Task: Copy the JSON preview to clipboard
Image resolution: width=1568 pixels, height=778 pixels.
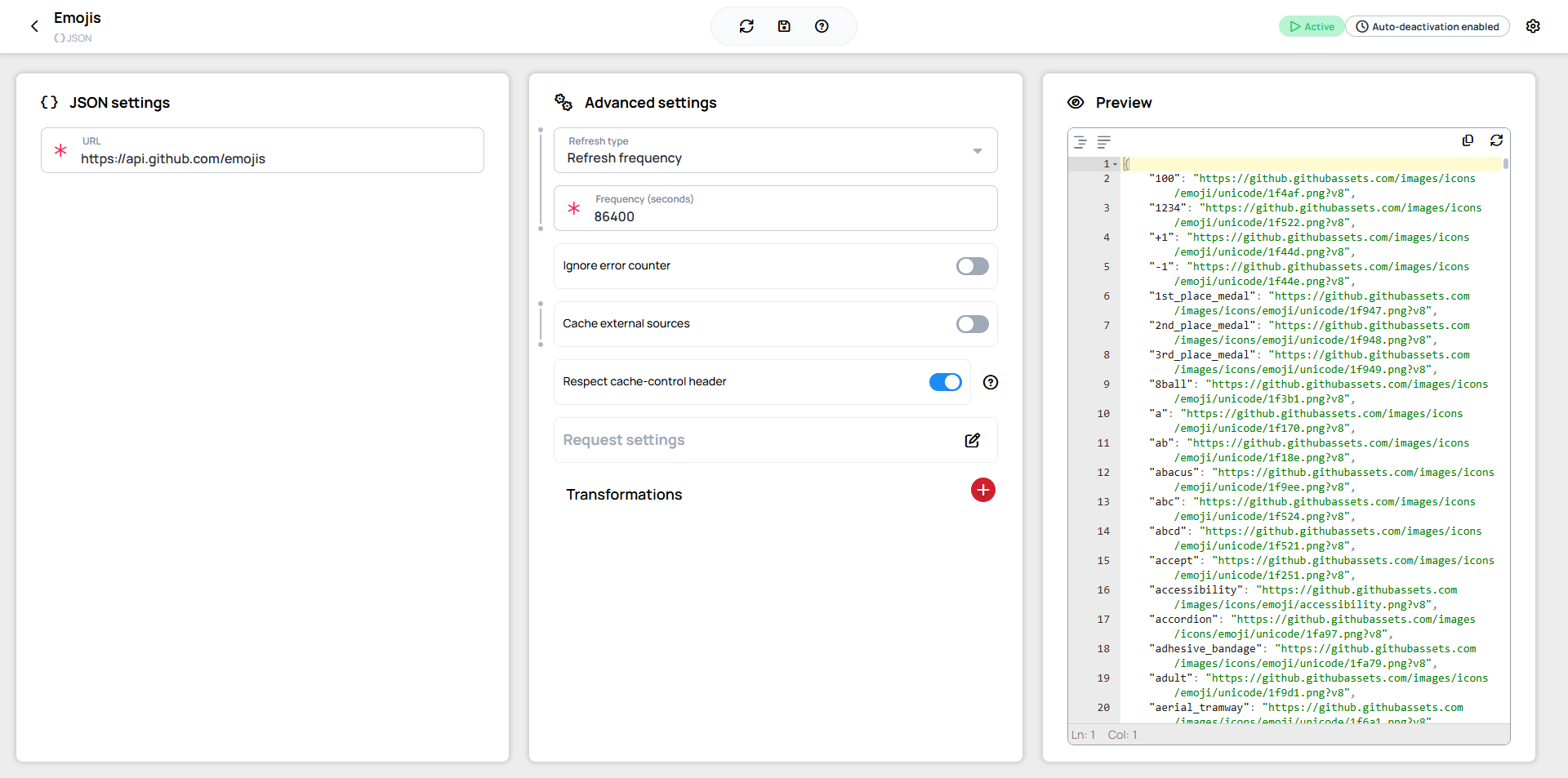Action: pyautogui.click(x=1468, y=140)
